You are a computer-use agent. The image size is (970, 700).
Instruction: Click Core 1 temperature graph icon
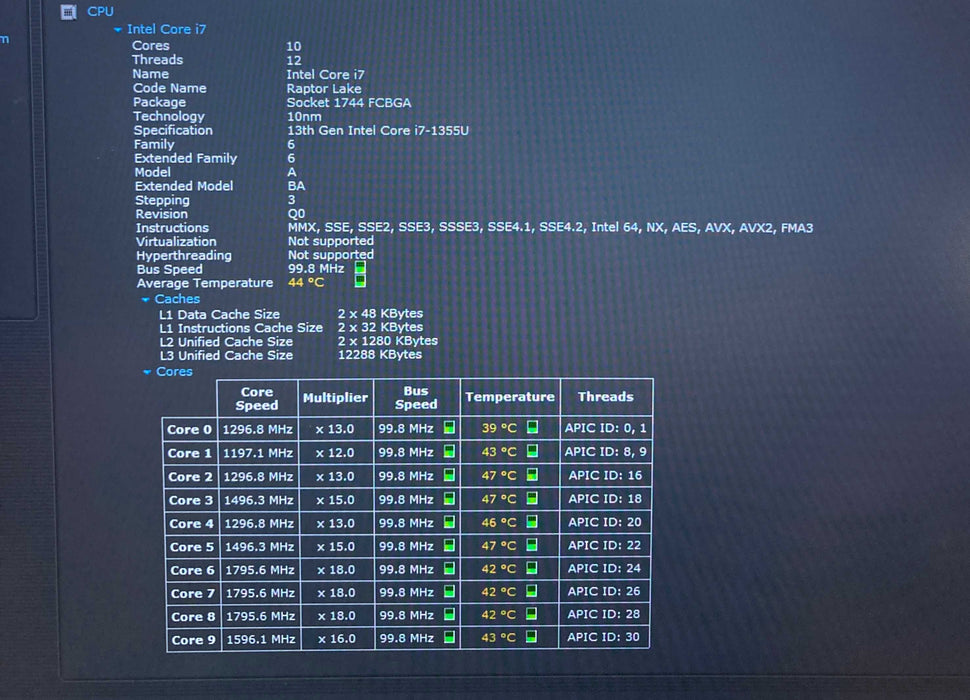(532, 451)
